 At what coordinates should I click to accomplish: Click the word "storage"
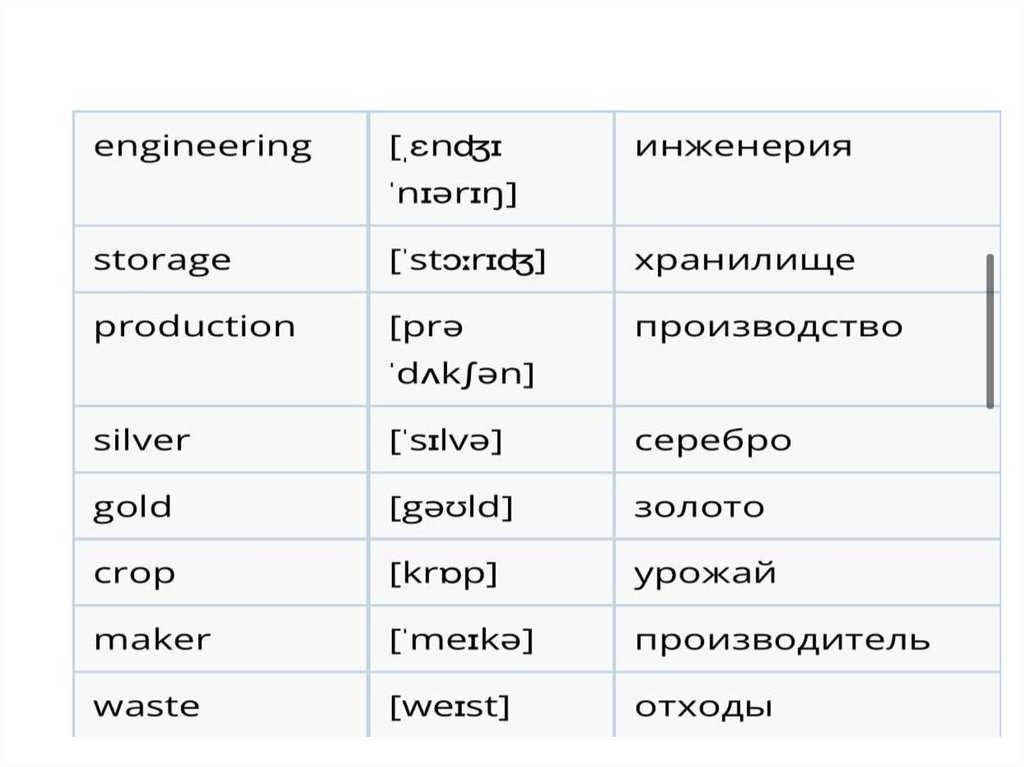(x=162, y=260)
